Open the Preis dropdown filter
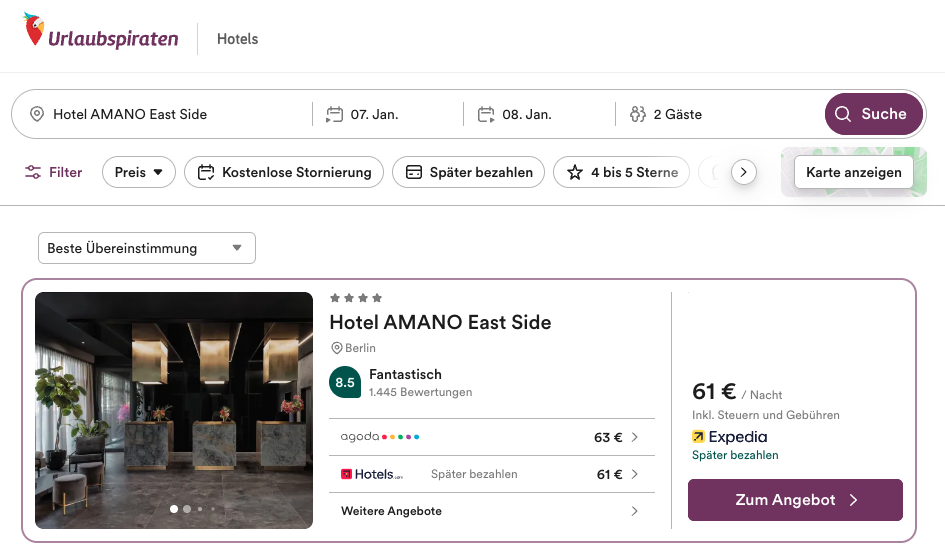Image resolution: width=945 pixels, height=559 pixels. pos(138,172)
